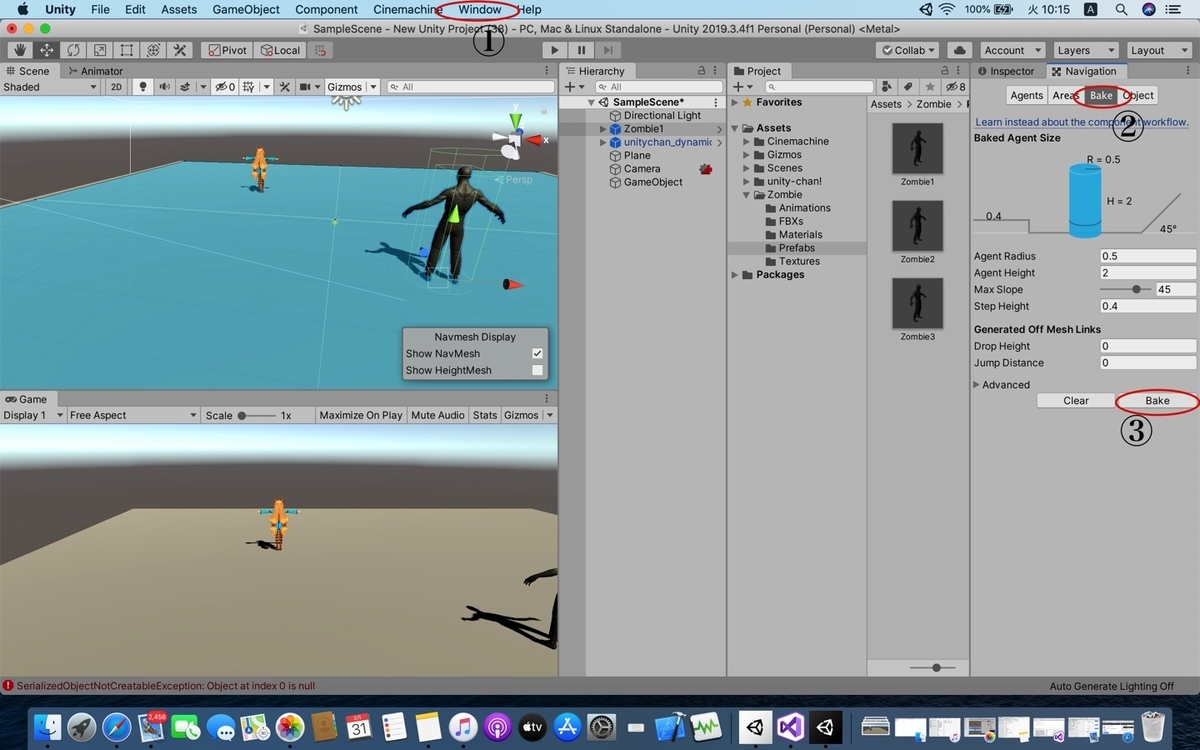Expand the Advanced bake settings

tap(977, 385)
